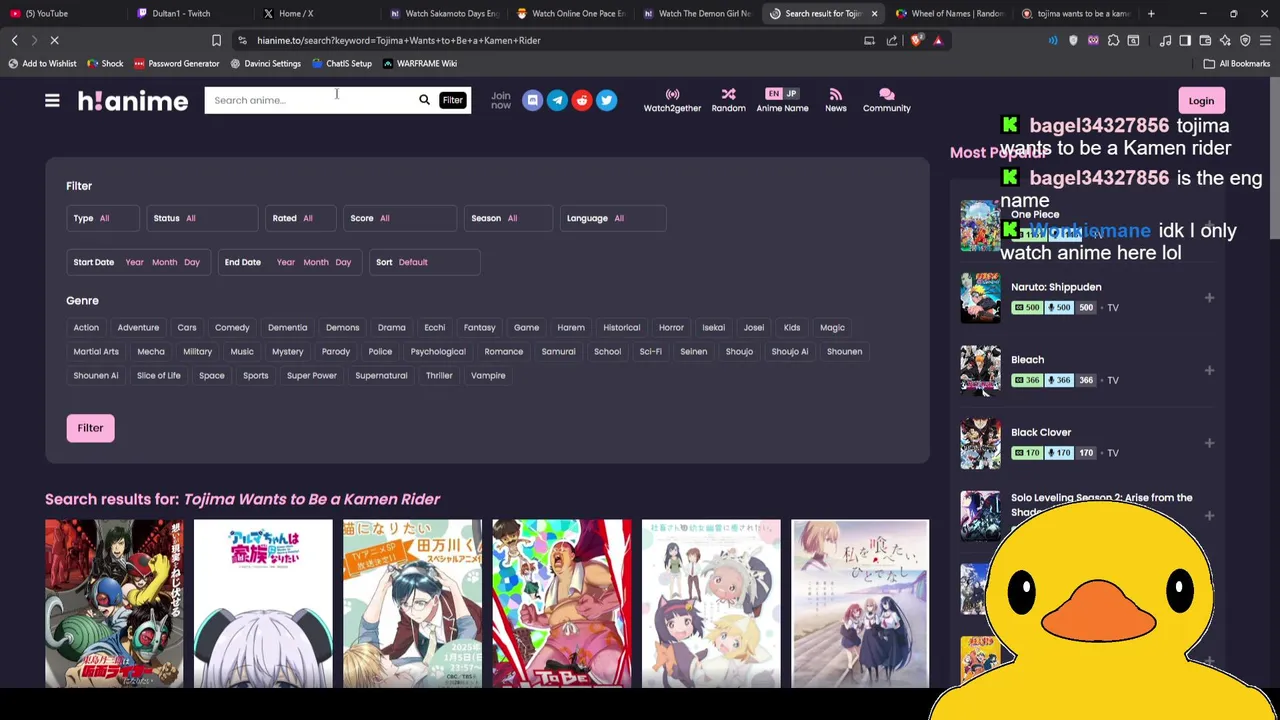Go back in browser history
Image resolution: width=1280 pixels, height=720 pixels.
coord(15,40)
